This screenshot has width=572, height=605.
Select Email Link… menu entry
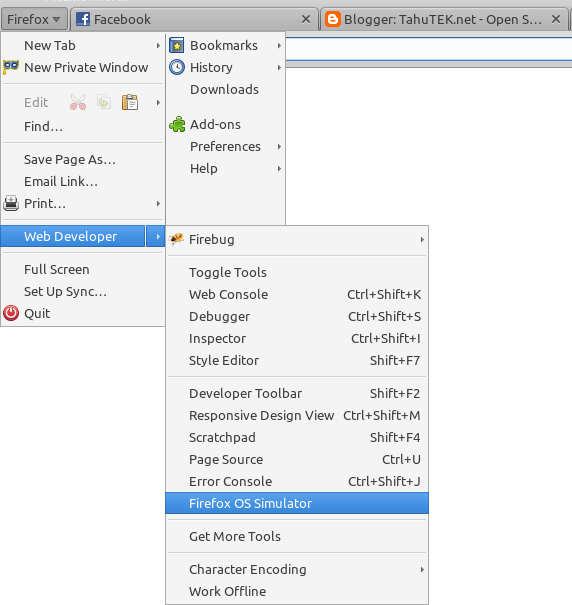point(83,181)
